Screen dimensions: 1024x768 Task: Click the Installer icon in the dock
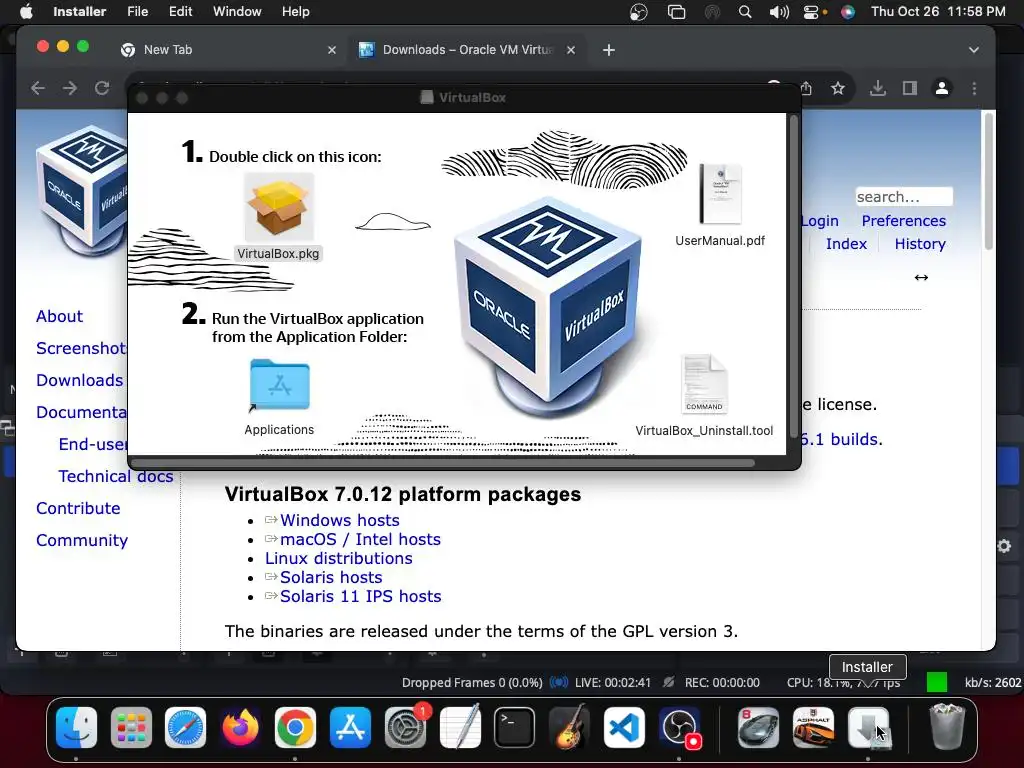(x=868, y=728)
